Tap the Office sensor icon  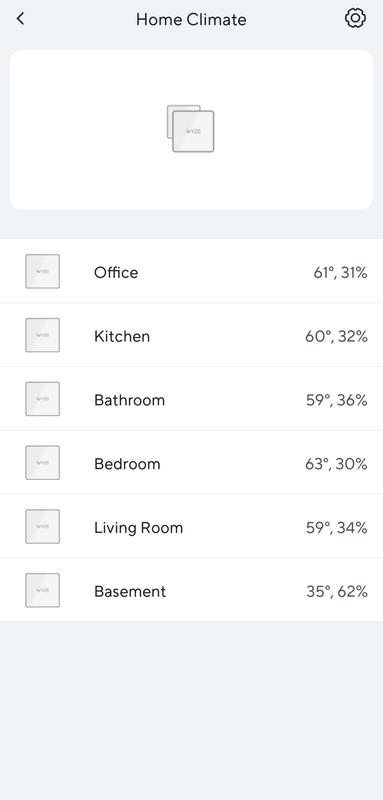[42, 271]
